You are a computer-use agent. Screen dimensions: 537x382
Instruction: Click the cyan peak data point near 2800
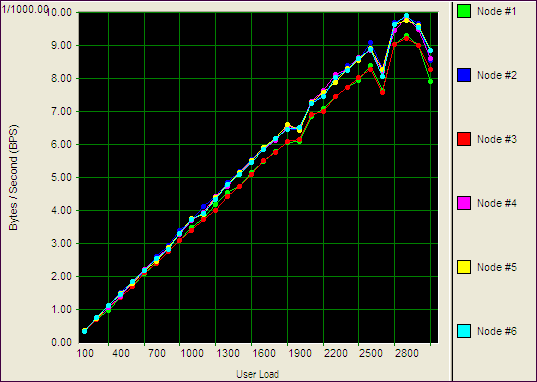(407, 16)
